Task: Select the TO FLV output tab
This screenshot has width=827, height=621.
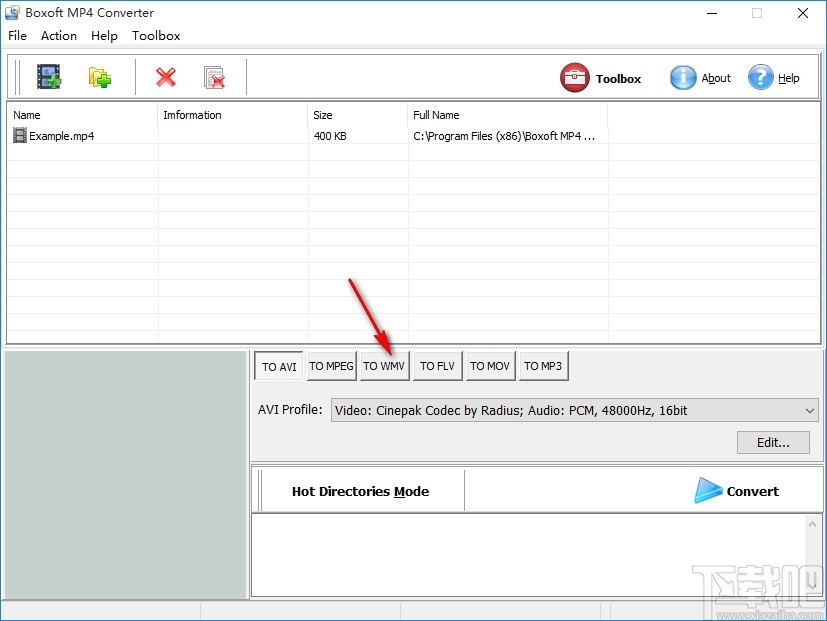Action: pos(437,366)
